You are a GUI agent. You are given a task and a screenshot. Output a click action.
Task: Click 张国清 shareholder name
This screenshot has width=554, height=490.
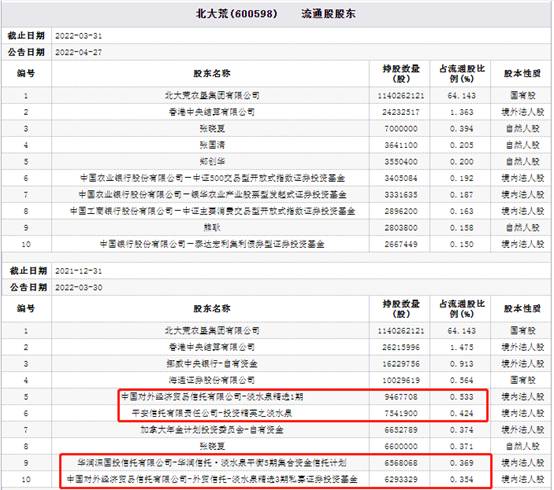coord(212,145)
